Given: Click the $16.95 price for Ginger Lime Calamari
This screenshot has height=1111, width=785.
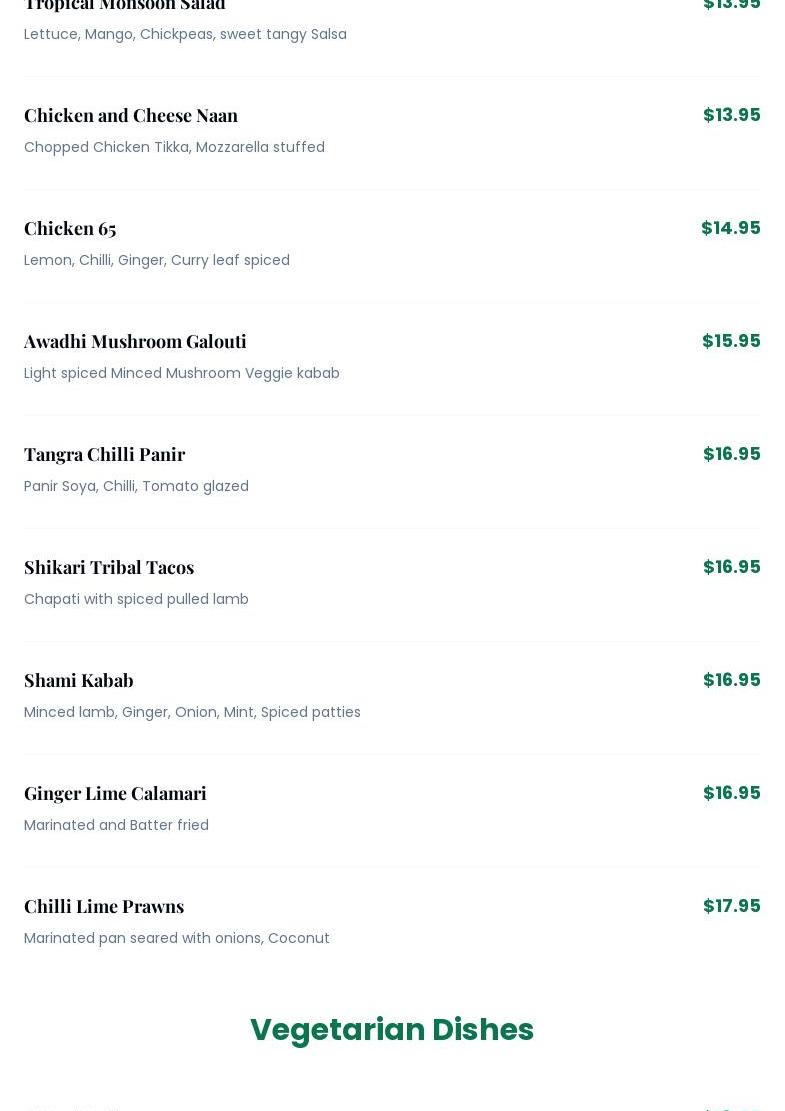Looking at the screenshot, I should [731, 793].
